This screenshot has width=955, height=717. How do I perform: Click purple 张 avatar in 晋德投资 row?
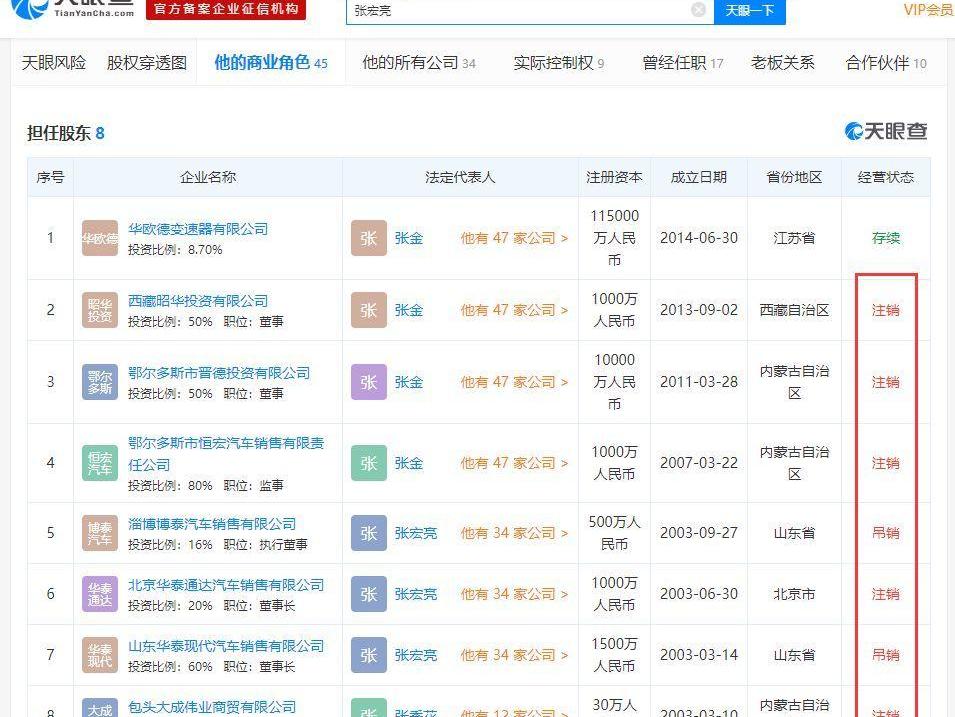pyautogui.click(x=368, y=382)
